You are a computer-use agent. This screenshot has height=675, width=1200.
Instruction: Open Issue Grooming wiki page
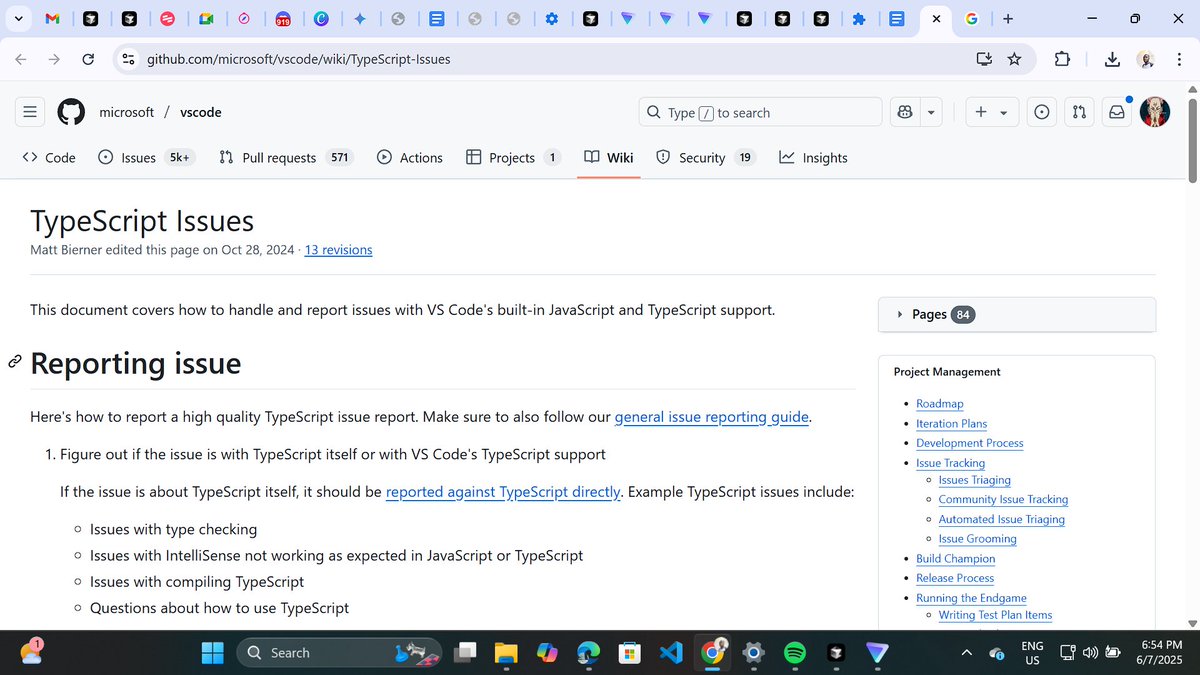point(977,539)
